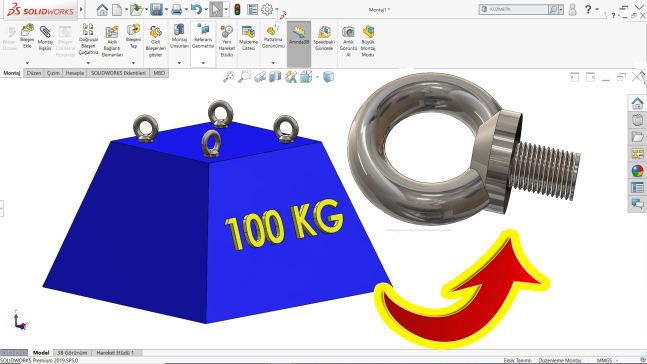Click Display Style cube icon
Viewport: 647px width, 364px height.
tap(328, 77)
